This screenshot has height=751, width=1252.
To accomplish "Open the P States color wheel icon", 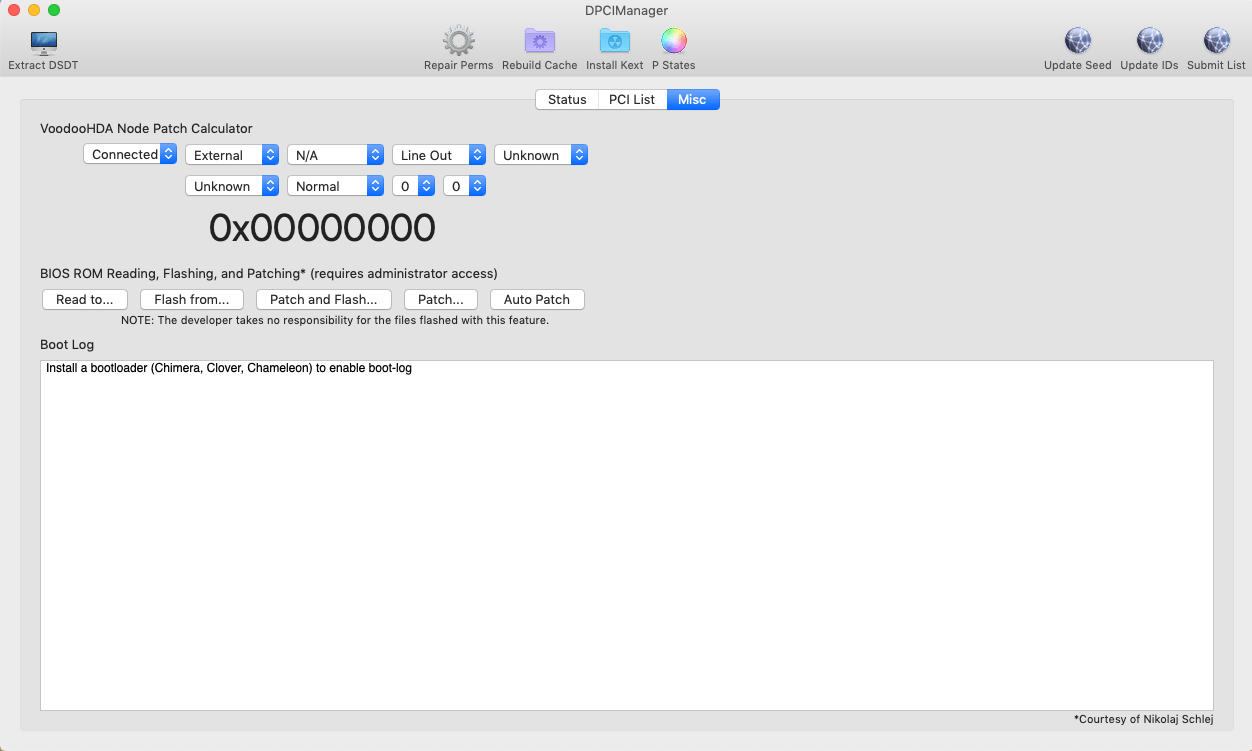I will tap(674, 42).
